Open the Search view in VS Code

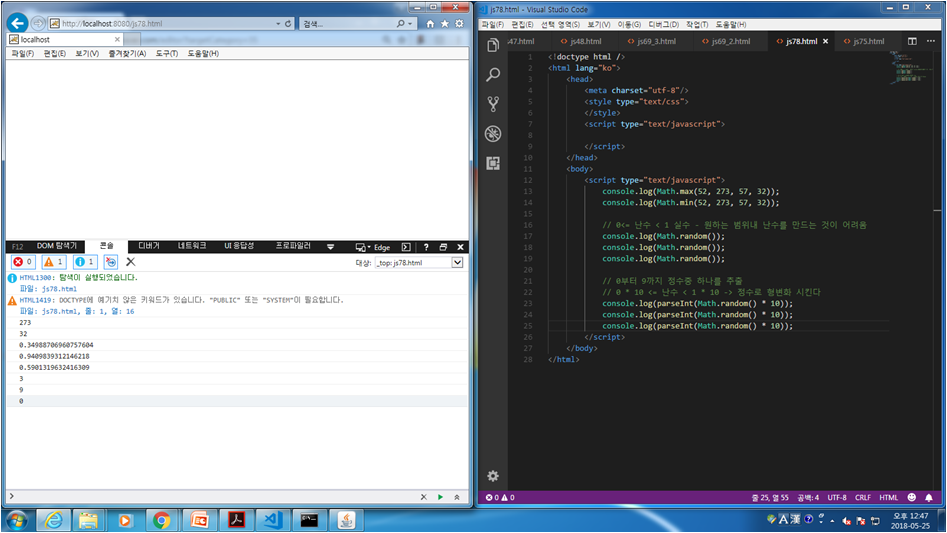(493, 75)
